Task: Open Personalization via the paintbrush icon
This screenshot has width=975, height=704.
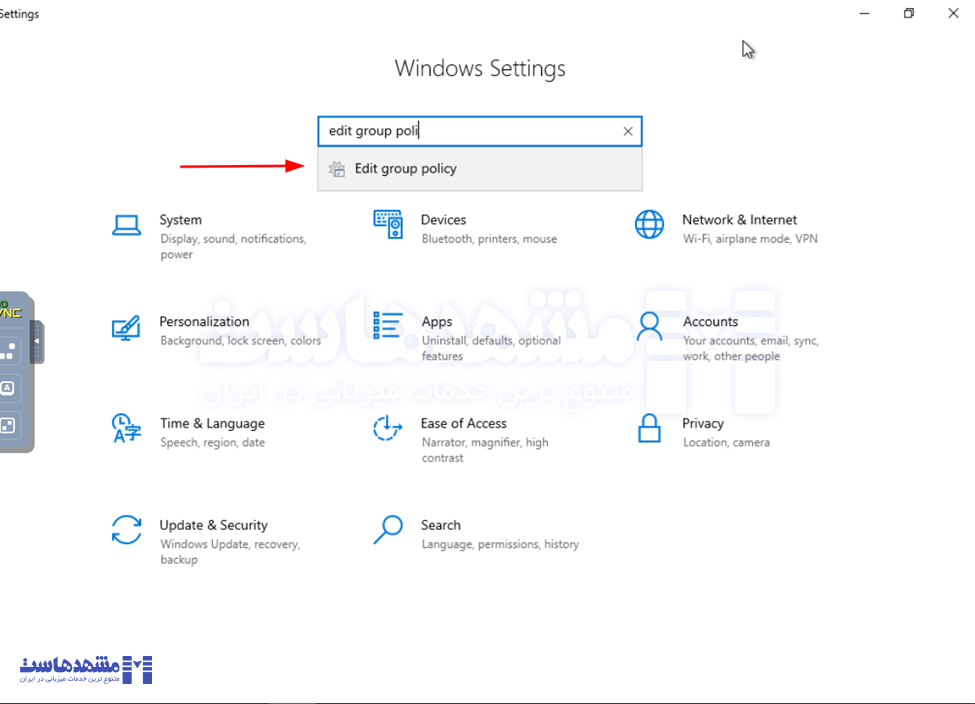Action: pos(126,327)
